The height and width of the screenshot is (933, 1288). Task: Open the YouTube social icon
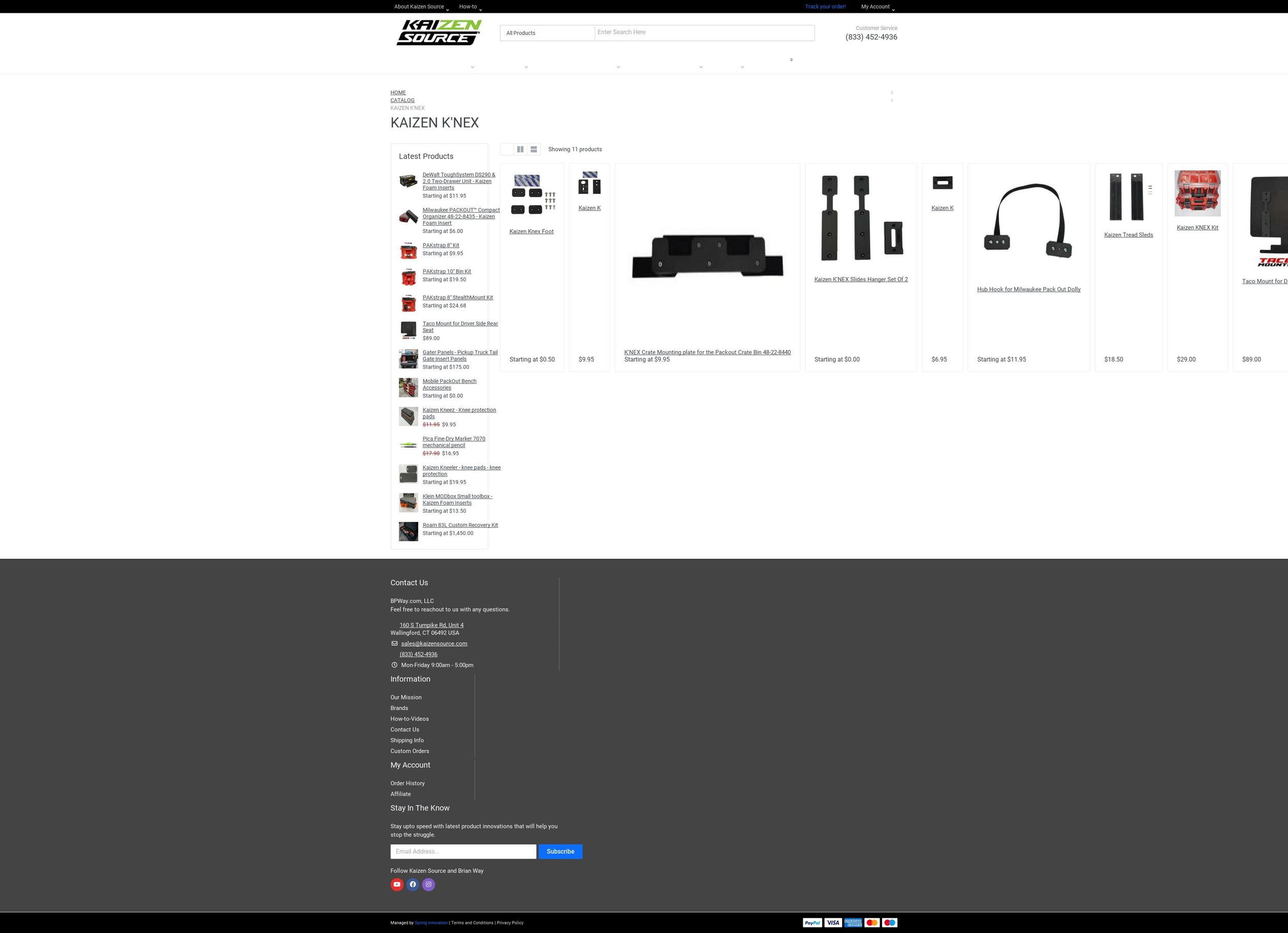(397, 884)
